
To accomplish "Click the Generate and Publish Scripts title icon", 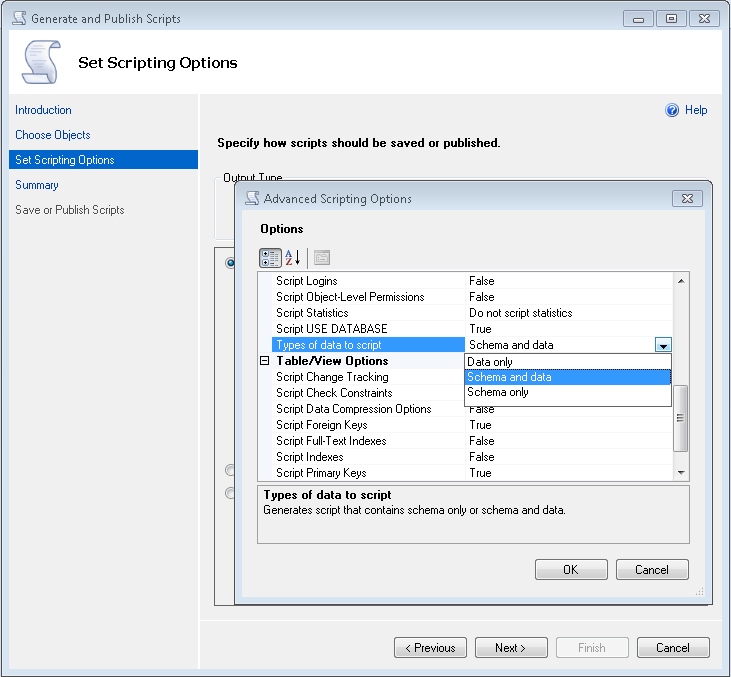I will (x=18, y=18).
